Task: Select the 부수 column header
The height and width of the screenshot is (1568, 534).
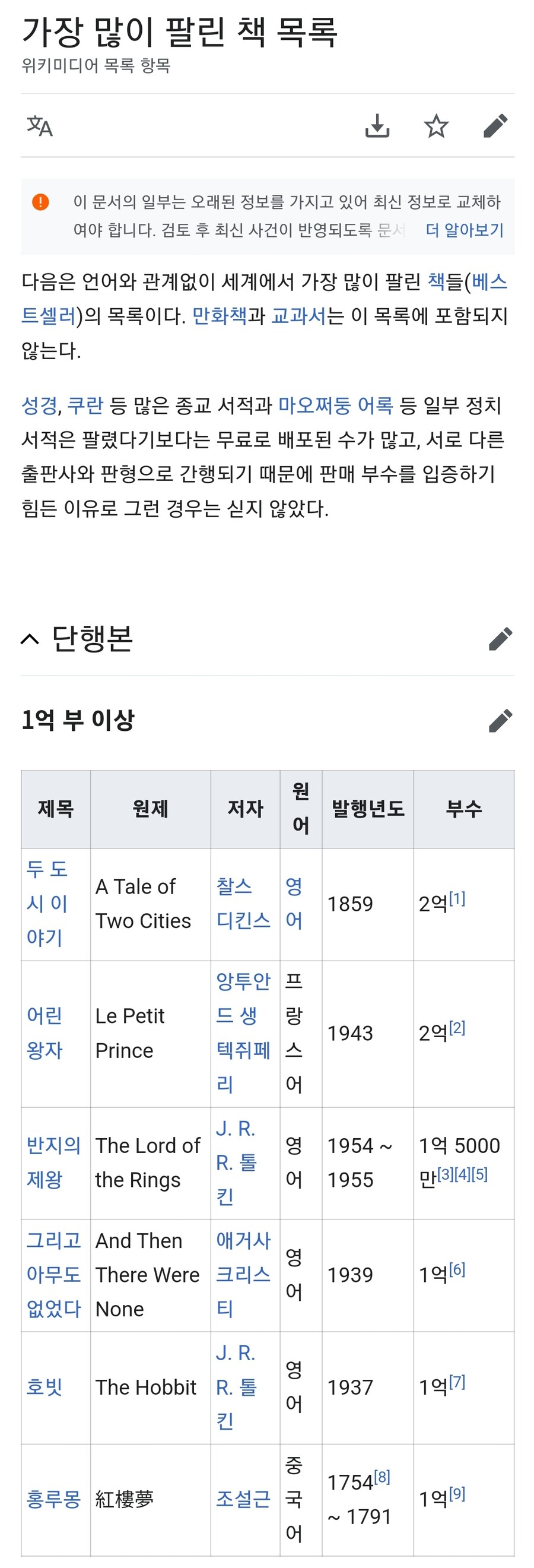Action: pos(464,809)
